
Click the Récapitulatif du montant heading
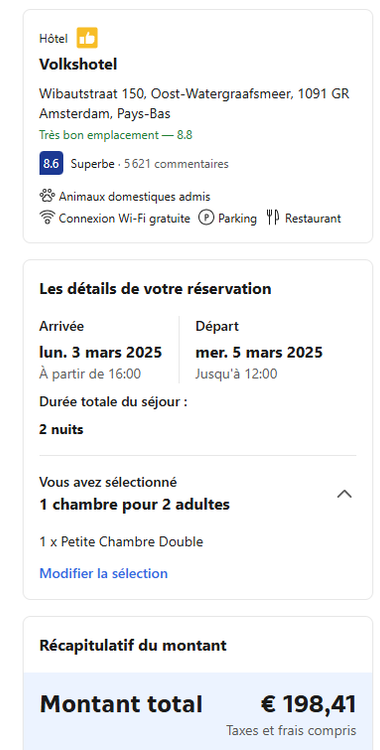(x=133, y=646)
